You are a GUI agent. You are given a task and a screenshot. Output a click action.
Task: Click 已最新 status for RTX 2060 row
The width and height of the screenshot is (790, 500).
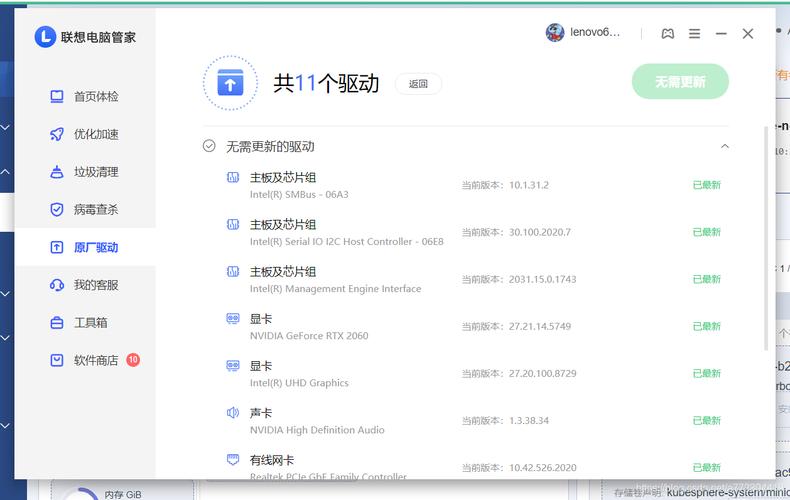pos(707,327)
